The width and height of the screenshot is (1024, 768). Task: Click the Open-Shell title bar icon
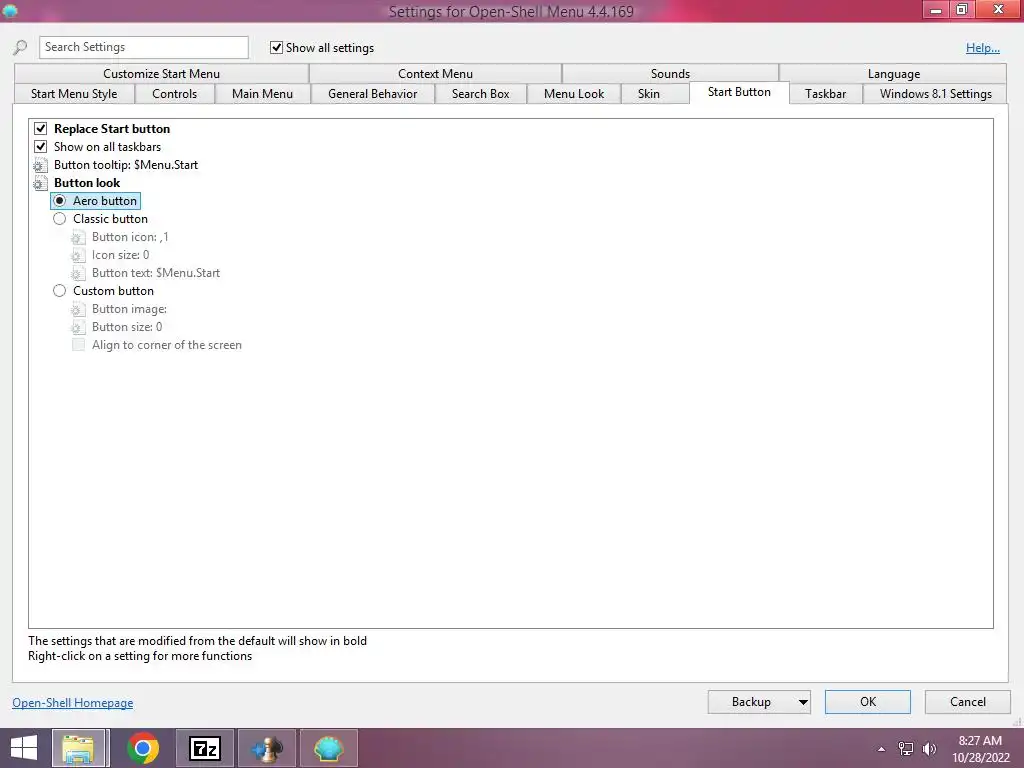tap(10, 10)
